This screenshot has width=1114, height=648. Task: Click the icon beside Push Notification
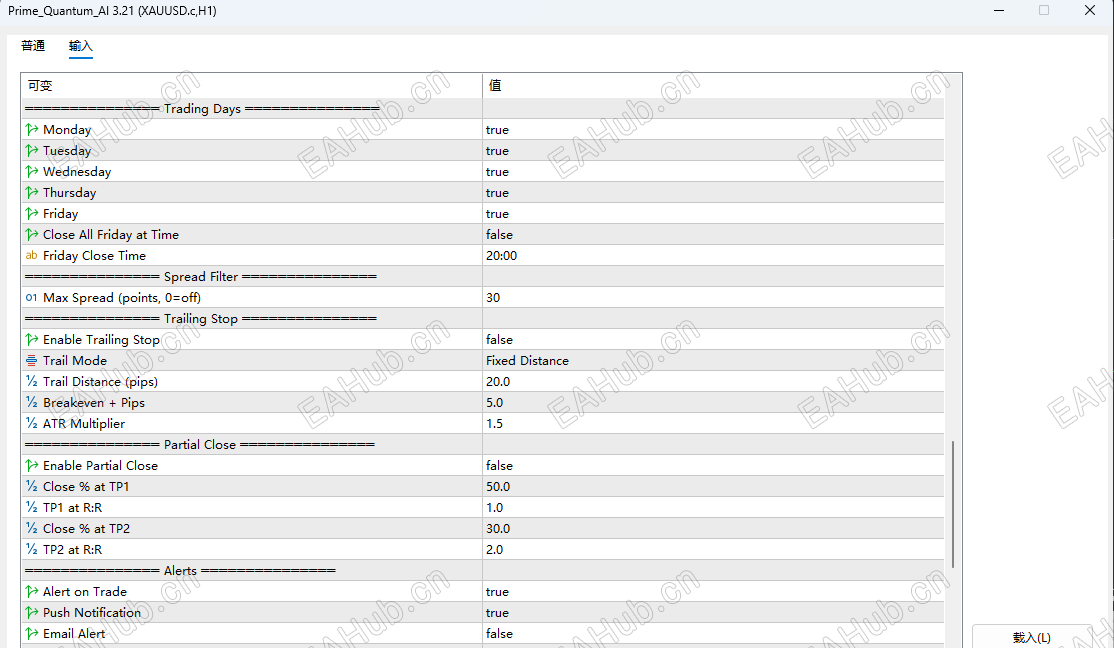31,612
